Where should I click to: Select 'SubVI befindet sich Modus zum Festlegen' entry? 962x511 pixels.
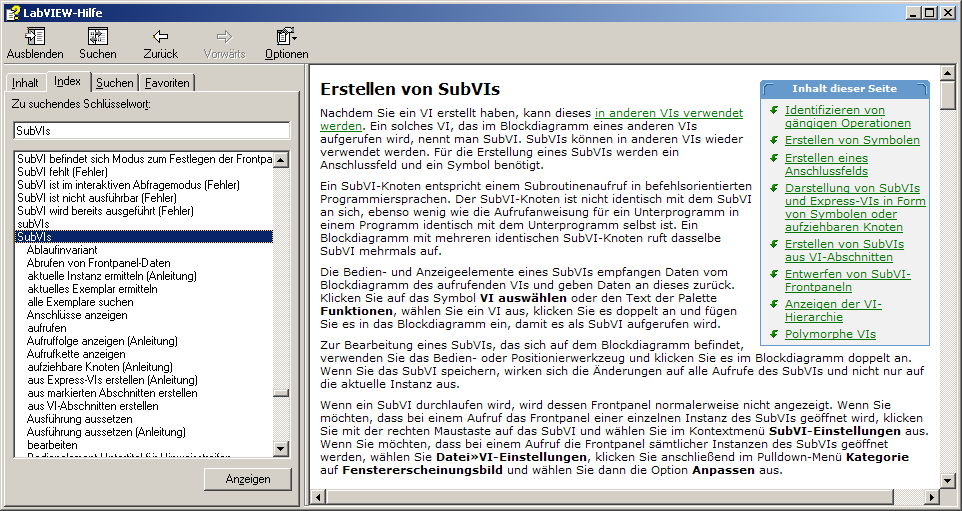tap(144, 159)
